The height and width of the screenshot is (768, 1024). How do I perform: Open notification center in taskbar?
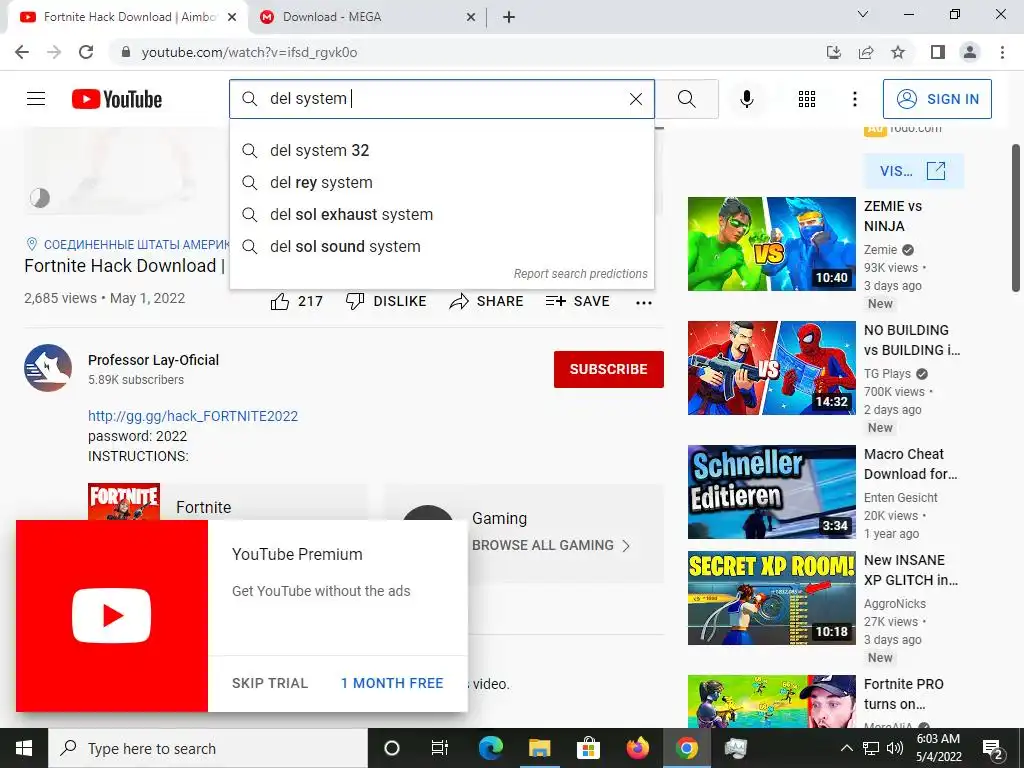[993, 749]
